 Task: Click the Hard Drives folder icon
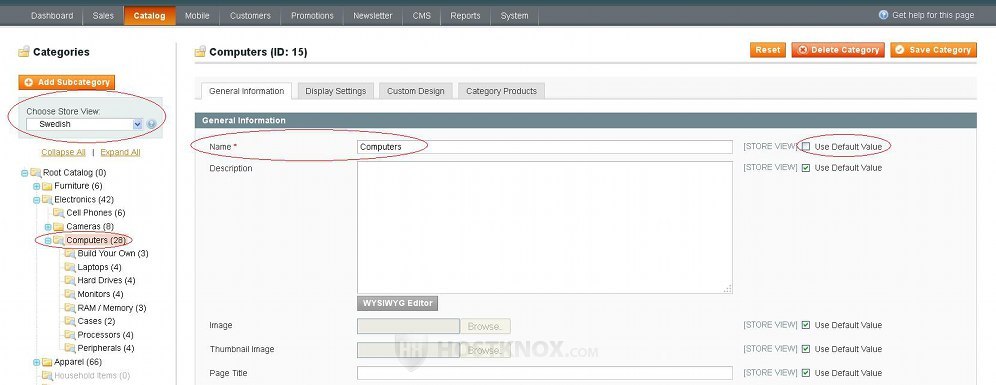[70, 280]
